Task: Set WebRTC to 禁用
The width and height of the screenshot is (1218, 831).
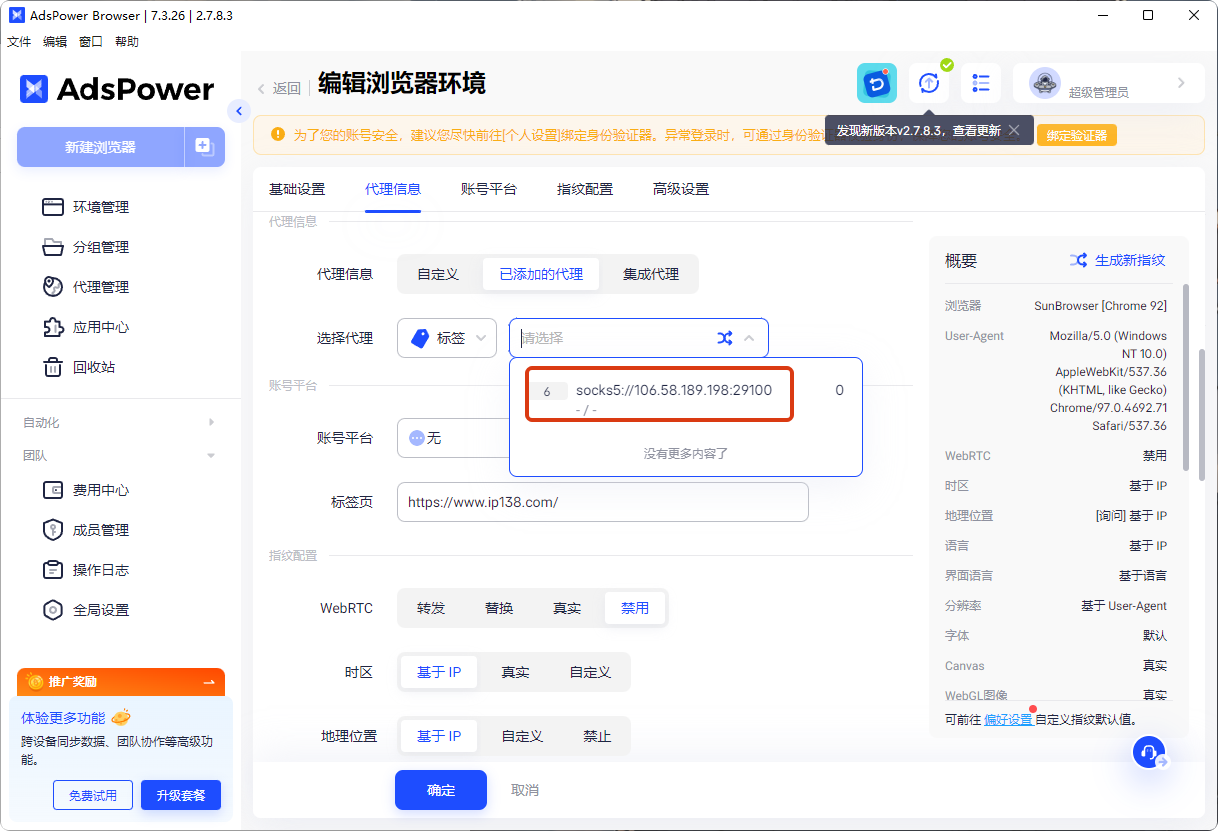Action: click(x=635, y=608)
